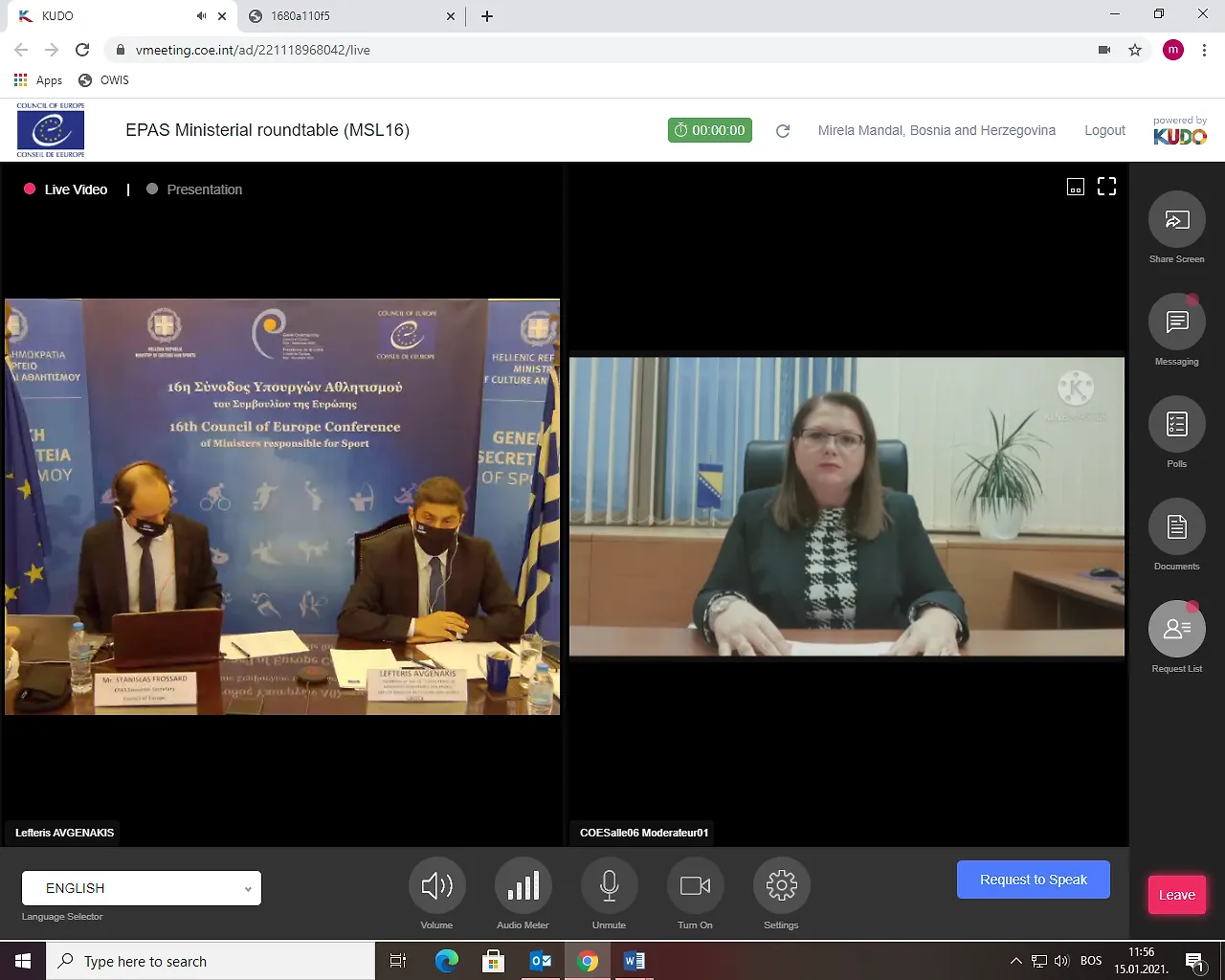Viewport: 1225px width, 980px height.
Task: Click the Windows taskbar search box
Action: [211, 961]
